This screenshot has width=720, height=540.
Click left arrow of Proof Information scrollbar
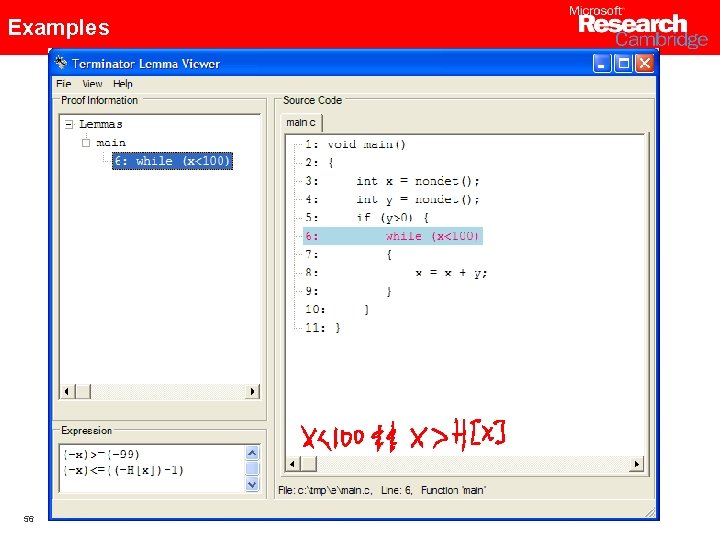[x=68, y=391]
